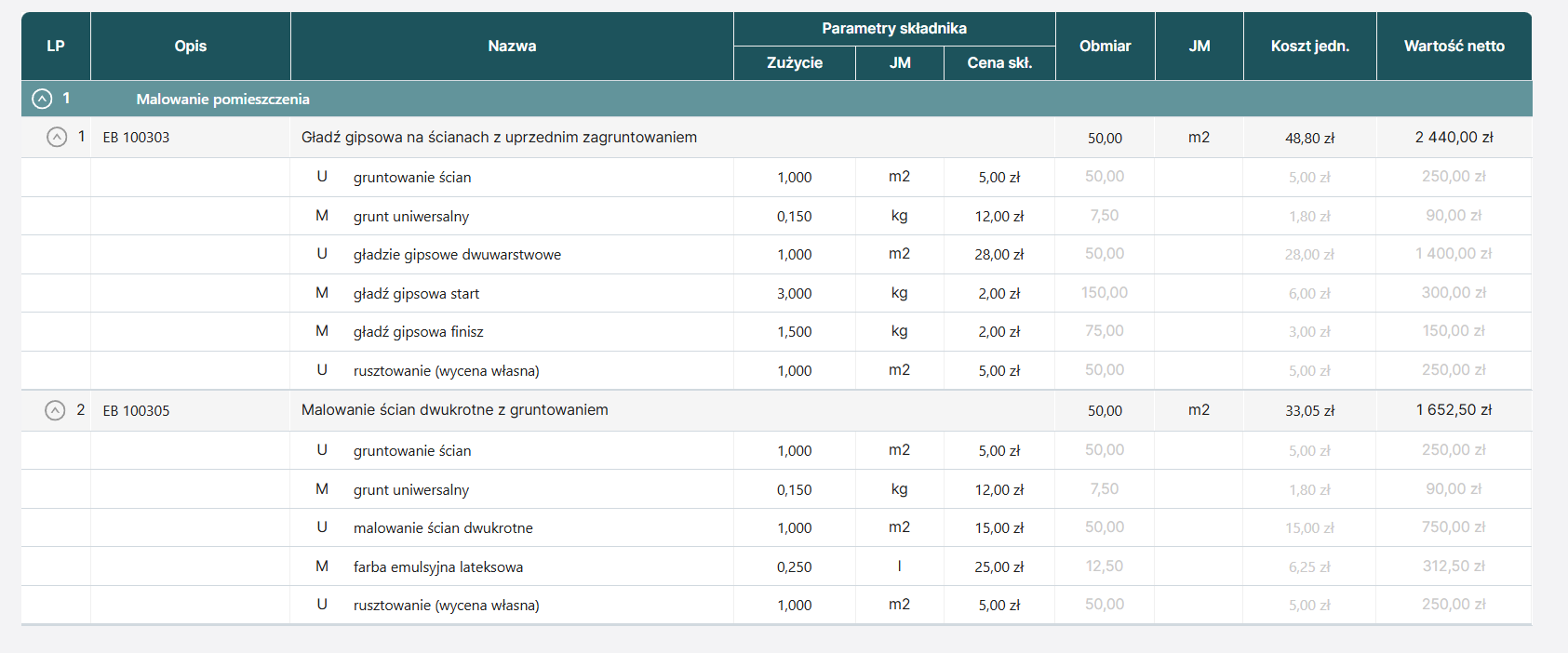
Task: Click the Opis column header
Action: tap(190, 46)
